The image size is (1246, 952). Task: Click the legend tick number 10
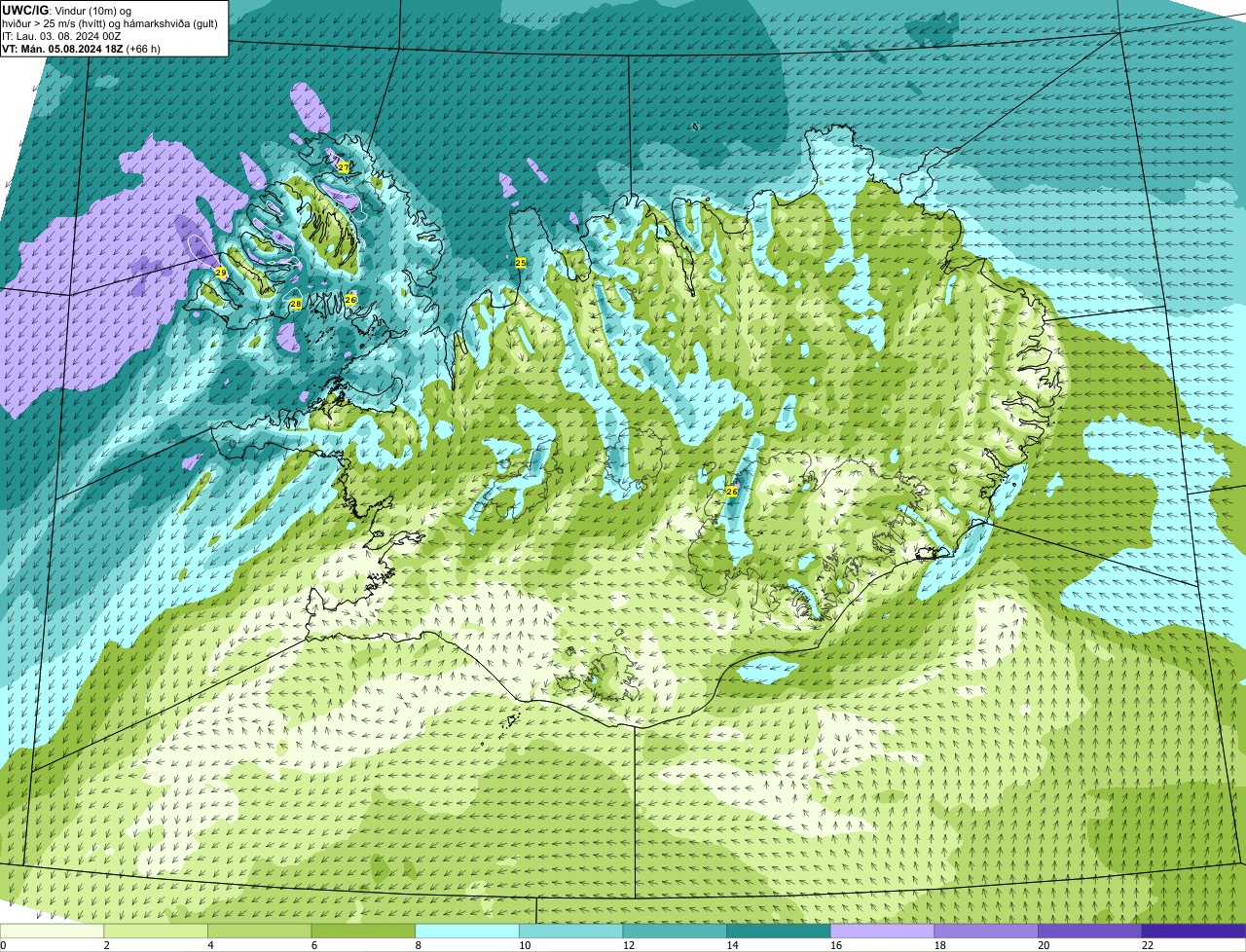pos(525,945)
